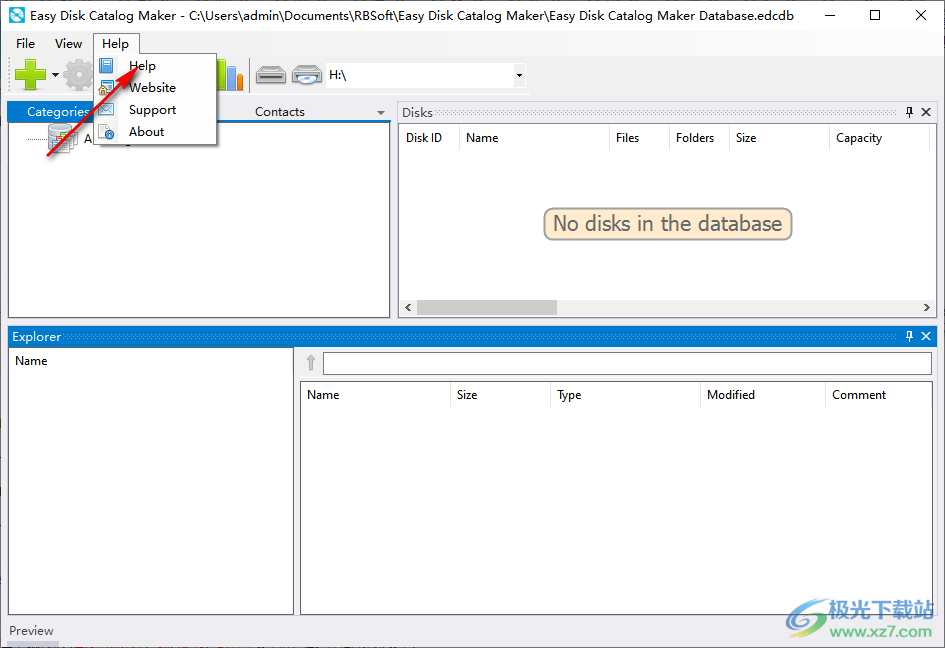Sort file list by Size column

point(500,395)
